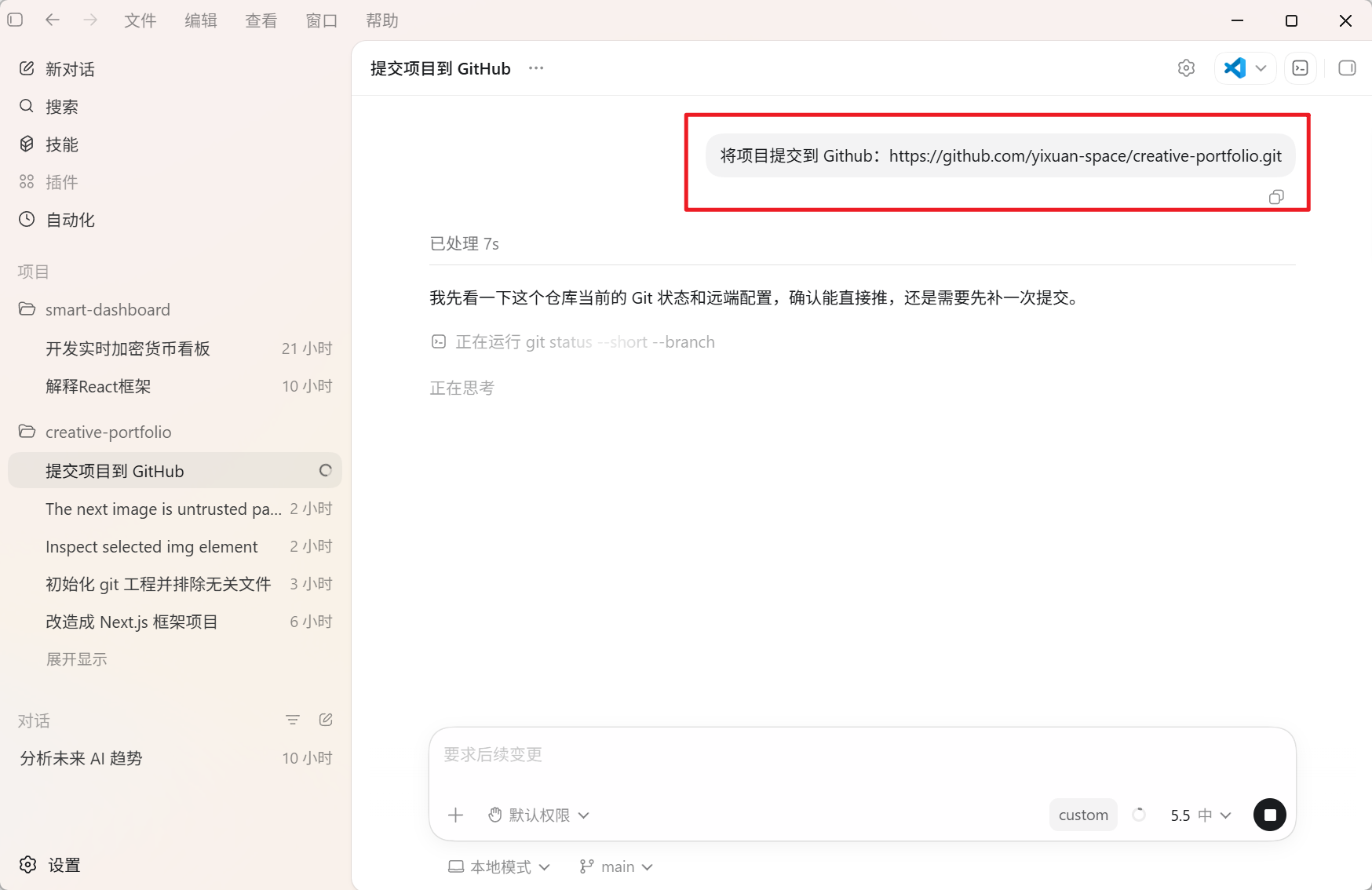Toggle the right side panel icon
Image resolution: width=1372 pixels, height=890 pixels.
click(x=1347, y=68)
